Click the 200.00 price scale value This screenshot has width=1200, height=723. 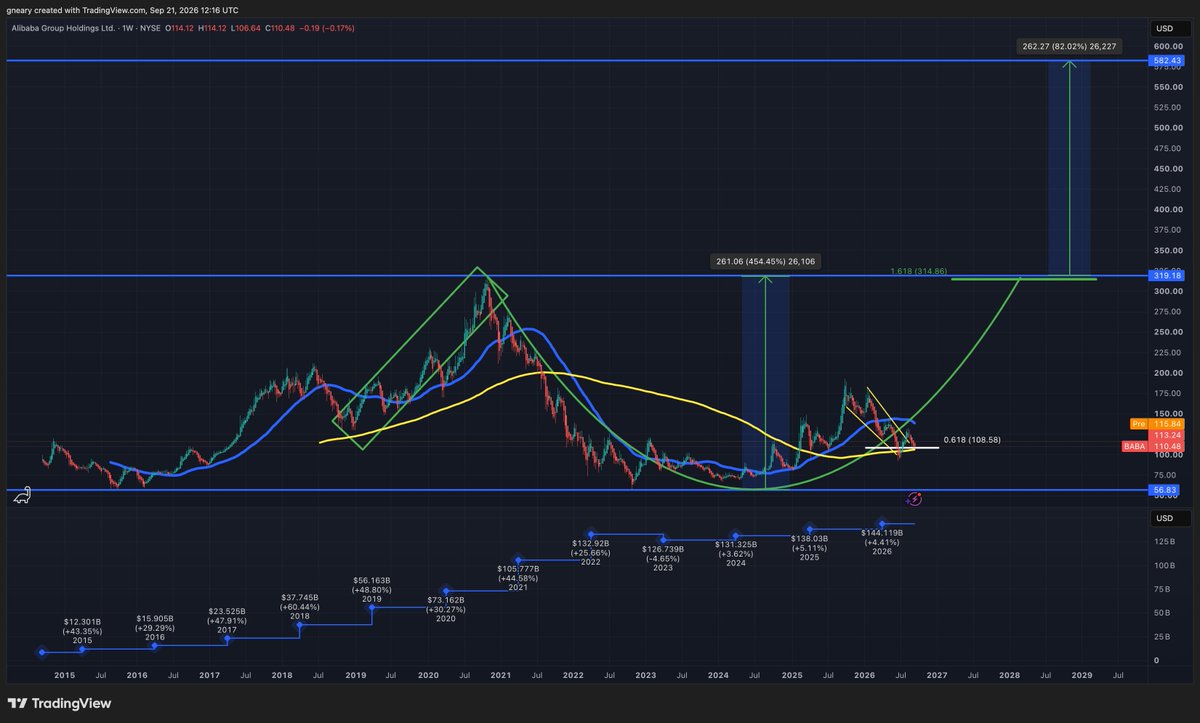pyautogui.click(x=1166, y=373)
